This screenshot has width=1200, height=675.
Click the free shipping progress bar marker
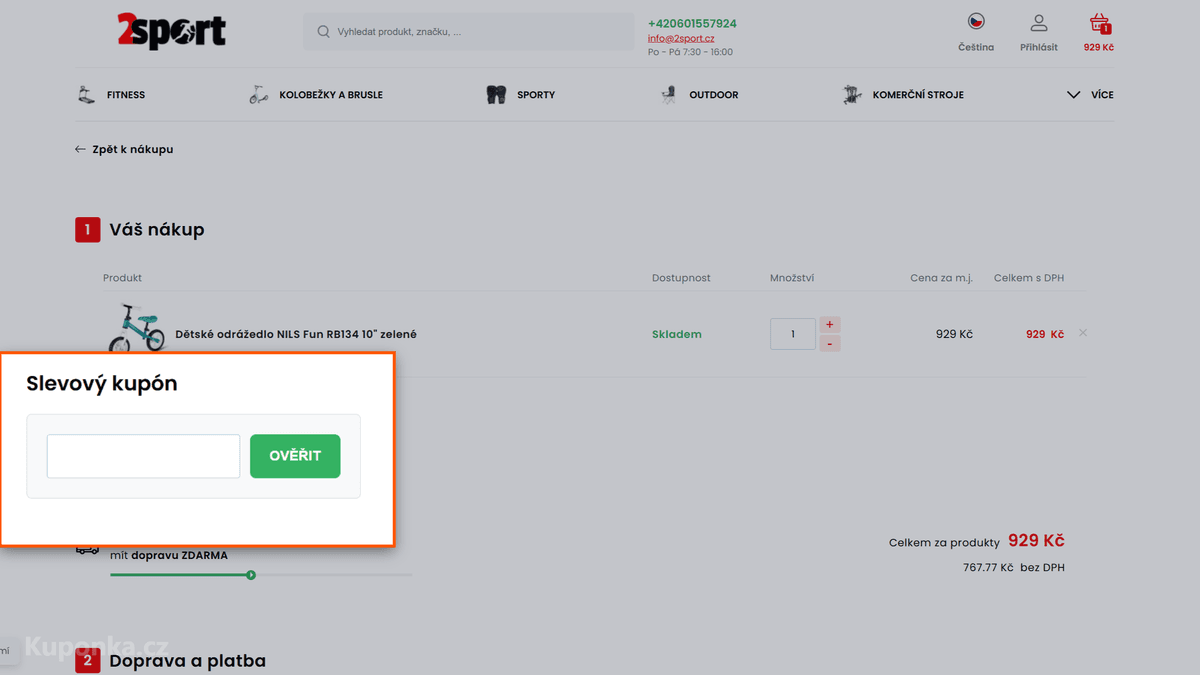(x=251, y=575)
